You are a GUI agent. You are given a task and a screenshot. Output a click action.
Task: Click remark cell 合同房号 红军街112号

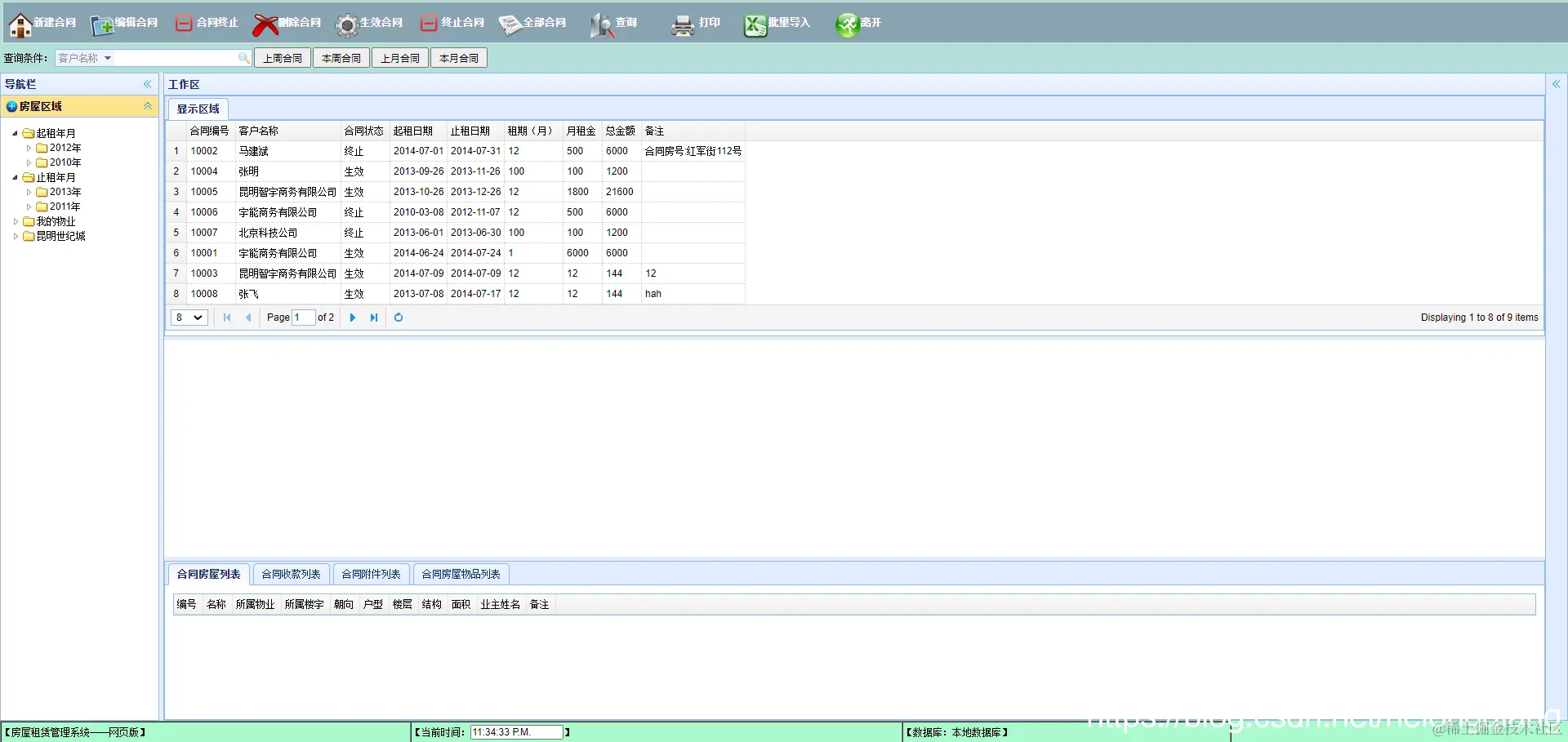693,151
